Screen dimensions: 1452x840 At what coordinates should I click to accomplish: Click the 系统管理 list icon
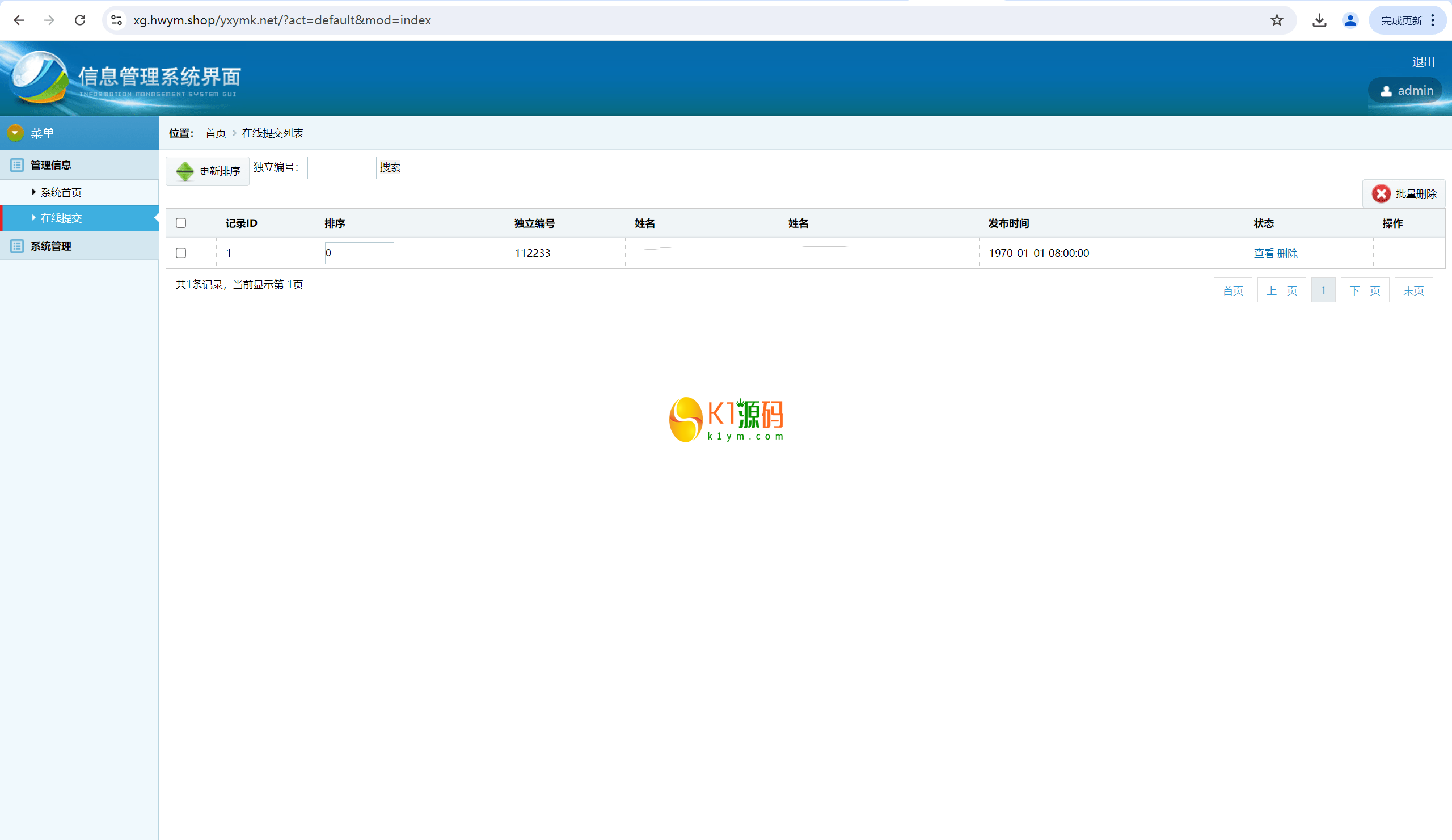[x=16, y=246]
